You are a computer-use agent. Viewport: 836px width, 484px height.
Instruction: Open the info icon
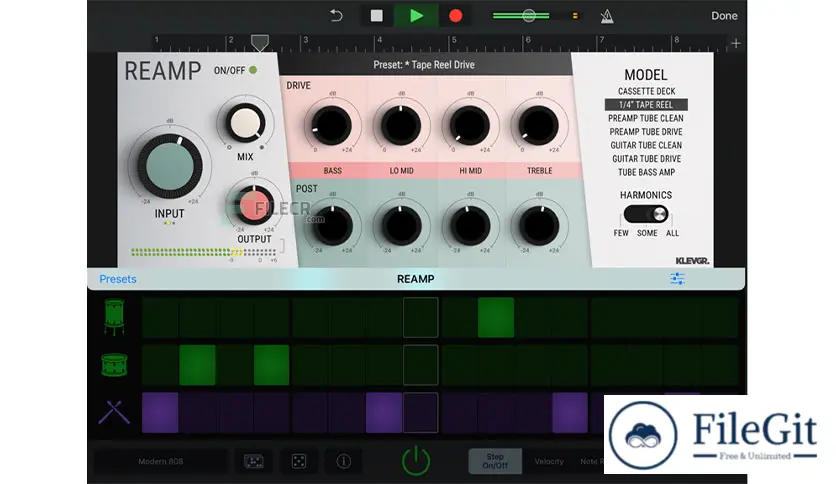click(x=343, y=461)
